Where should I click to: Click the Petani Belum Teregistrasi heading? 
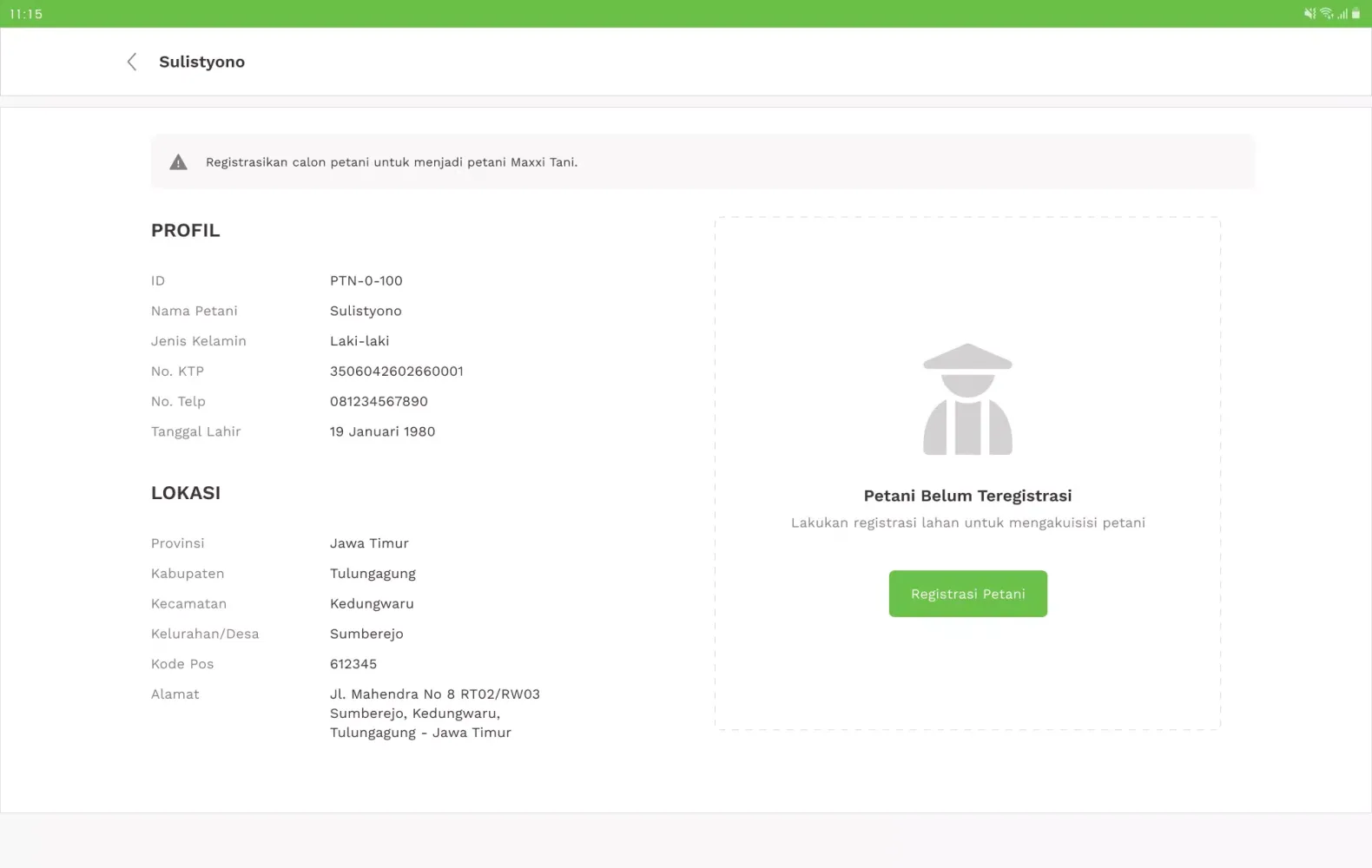pyautogui.click(x=967, y=496)
